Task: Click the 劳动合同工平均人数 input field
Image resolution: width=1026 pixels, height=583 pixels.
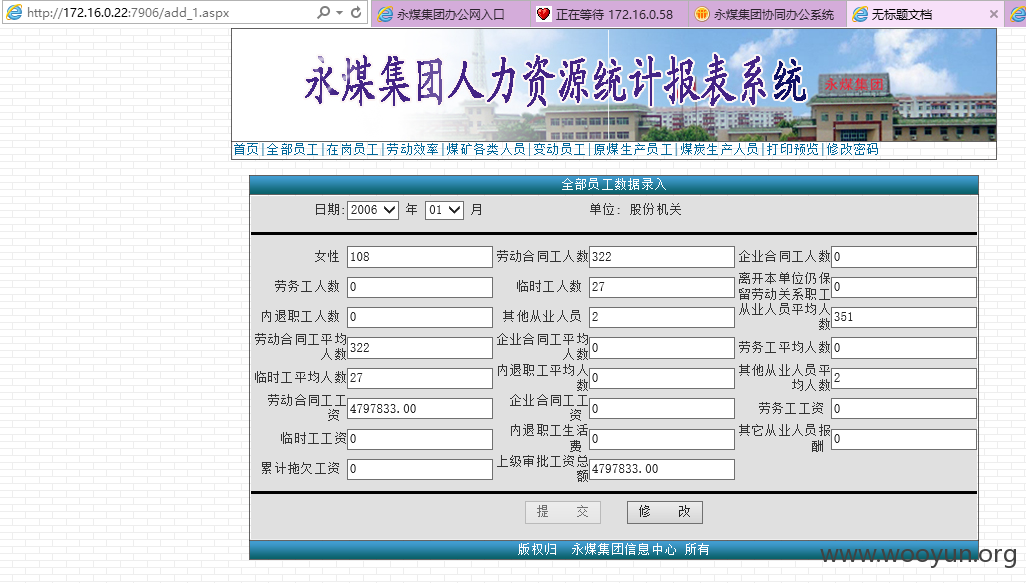Action: tap(419, 347)
